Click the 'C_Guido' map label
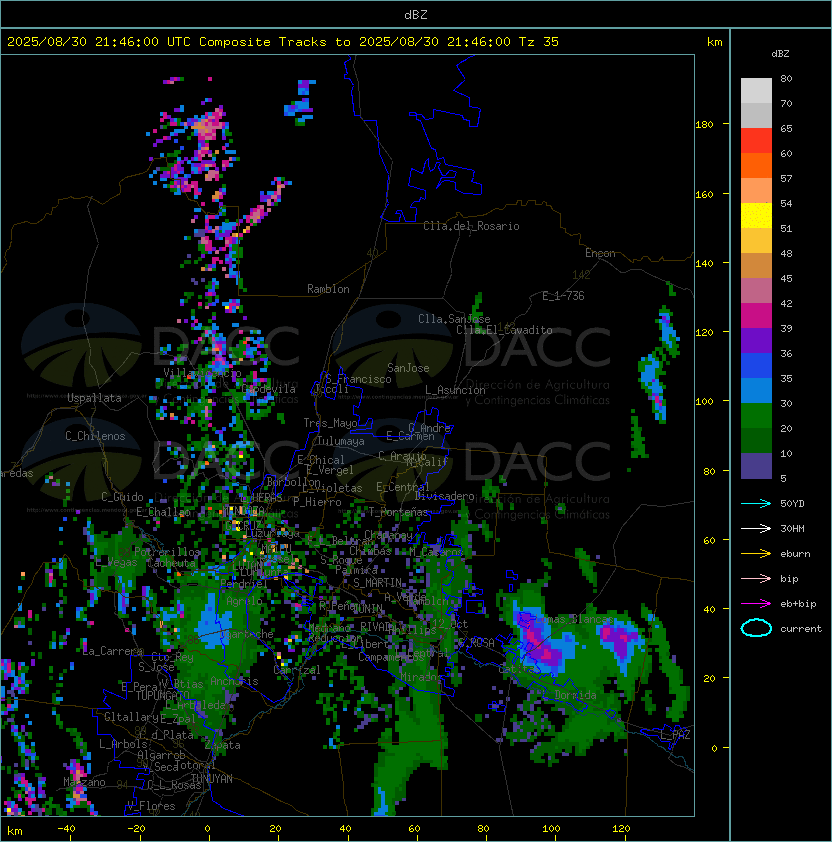Screen dimensions: 832x842 tap(122, 497)
